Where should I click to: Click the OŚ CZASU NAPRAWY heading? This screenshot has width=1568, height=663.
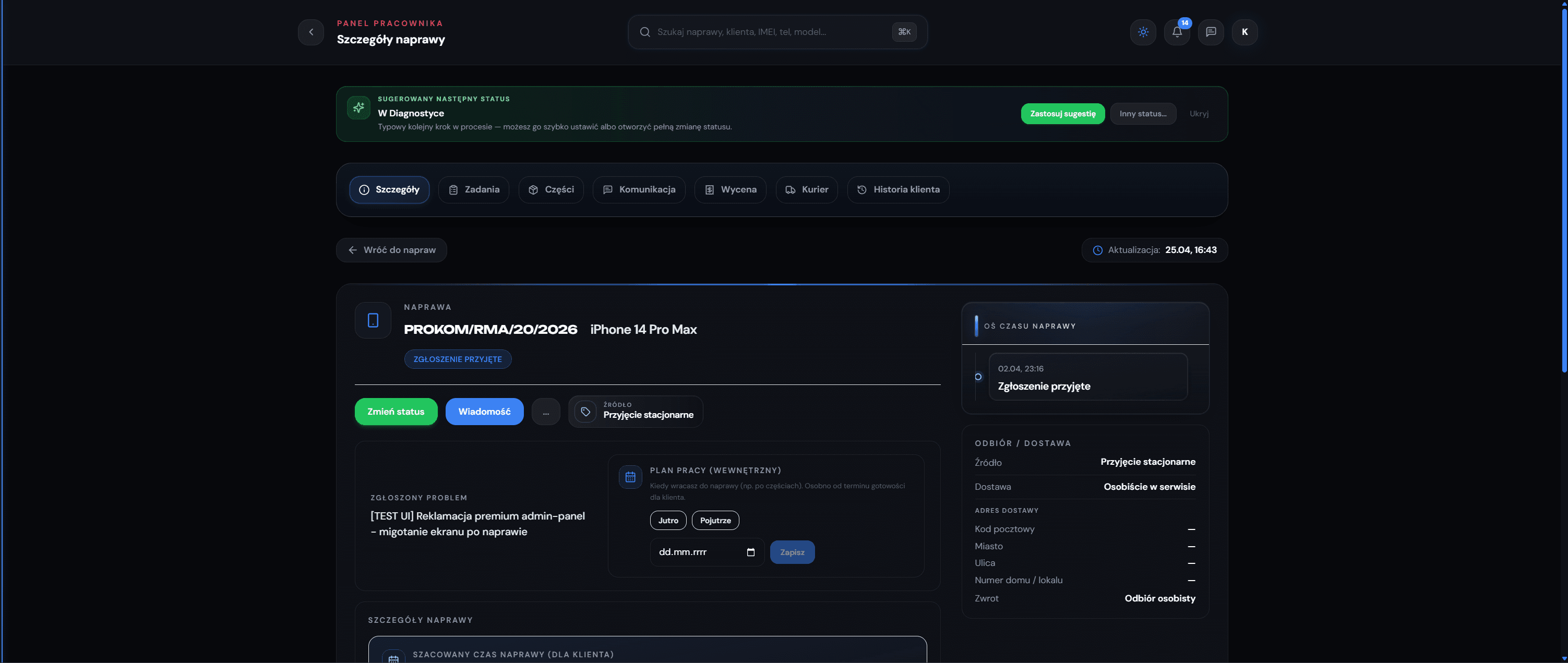pyautogui.click(x=1030, y=327)
